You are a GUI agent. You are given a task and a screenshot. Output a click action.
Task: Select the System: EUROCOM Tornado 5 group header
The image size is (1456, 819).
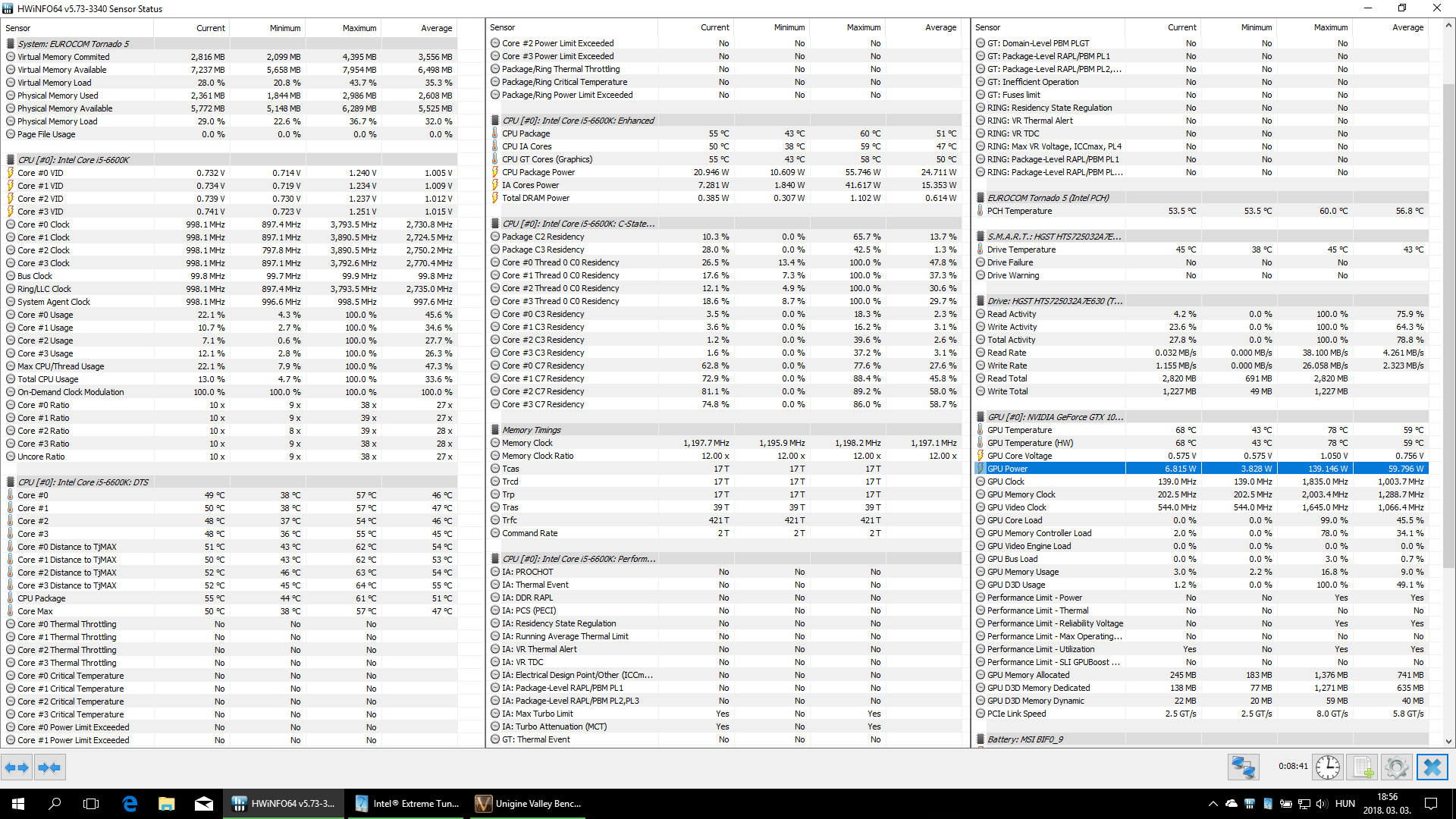(231, 44)
